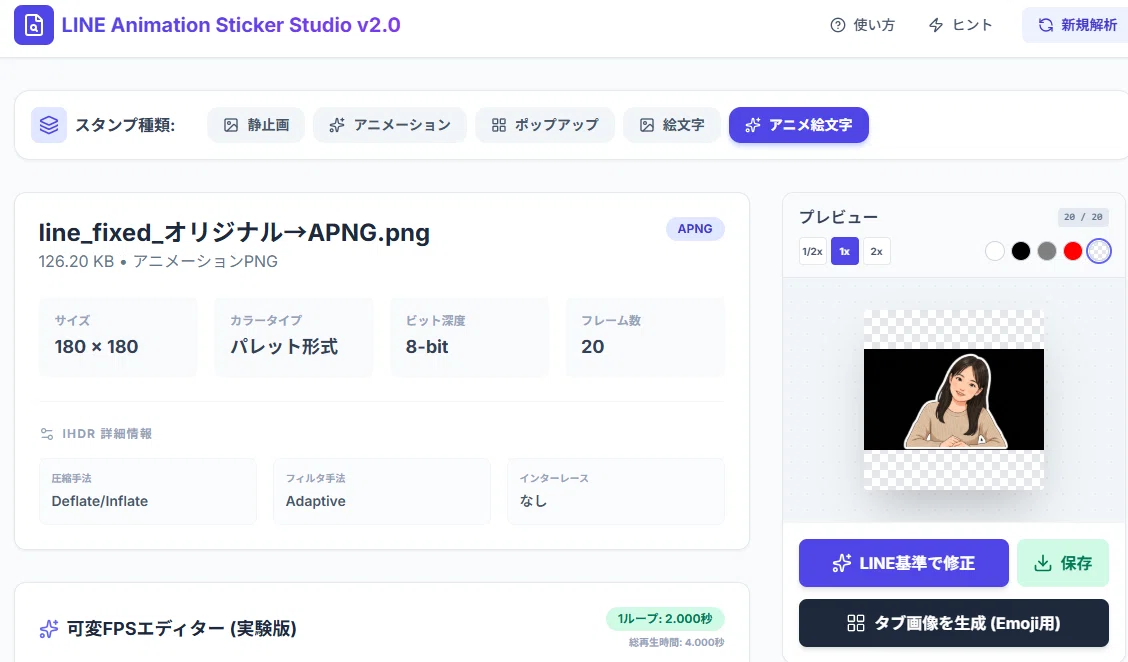Click the 1ループ: 2.000秒 badge

pyautogui.click(x=665, y=619)
